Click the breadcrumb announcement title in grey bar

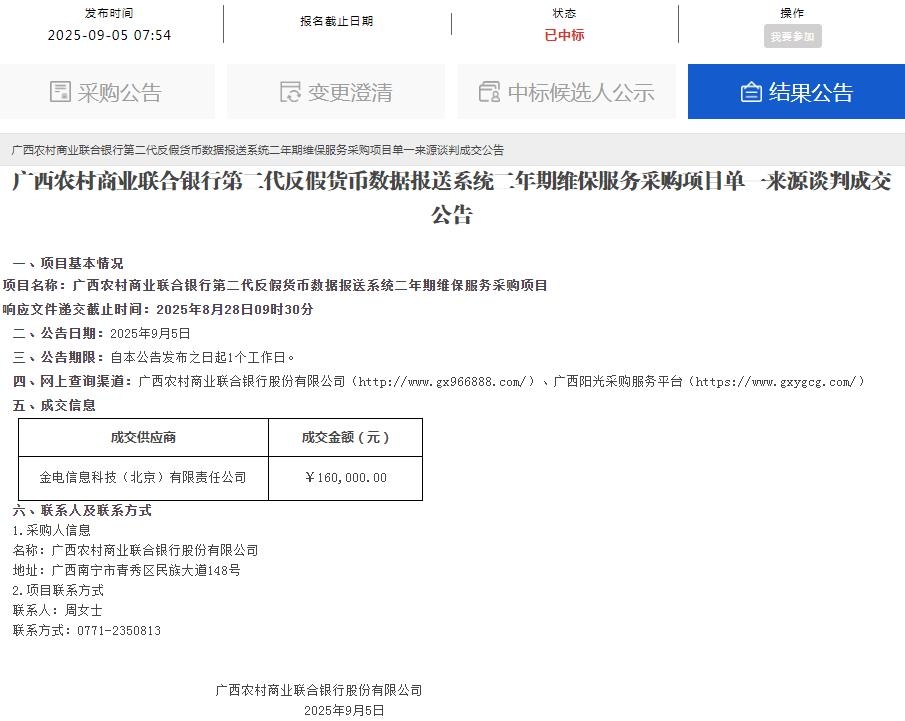(257, 150)
